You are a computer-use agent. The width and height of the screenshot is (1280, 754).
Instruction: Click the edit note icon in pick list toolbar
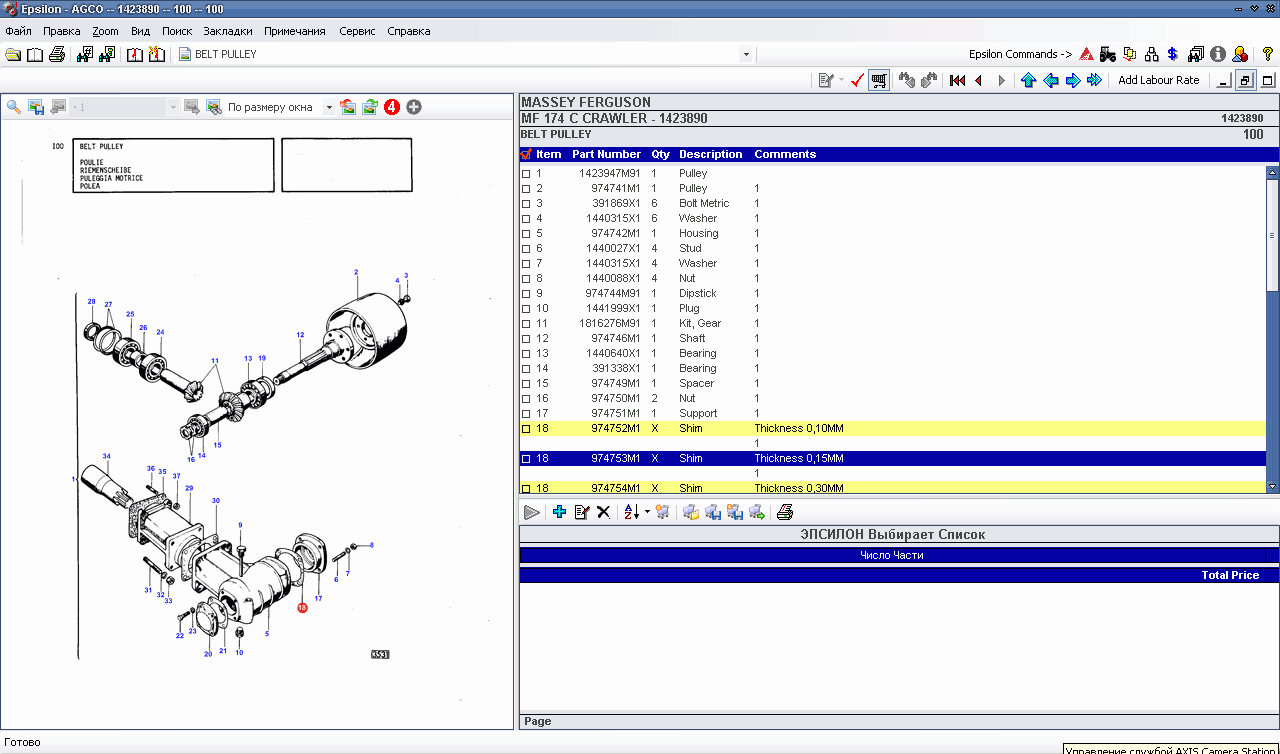click(581, 512)
